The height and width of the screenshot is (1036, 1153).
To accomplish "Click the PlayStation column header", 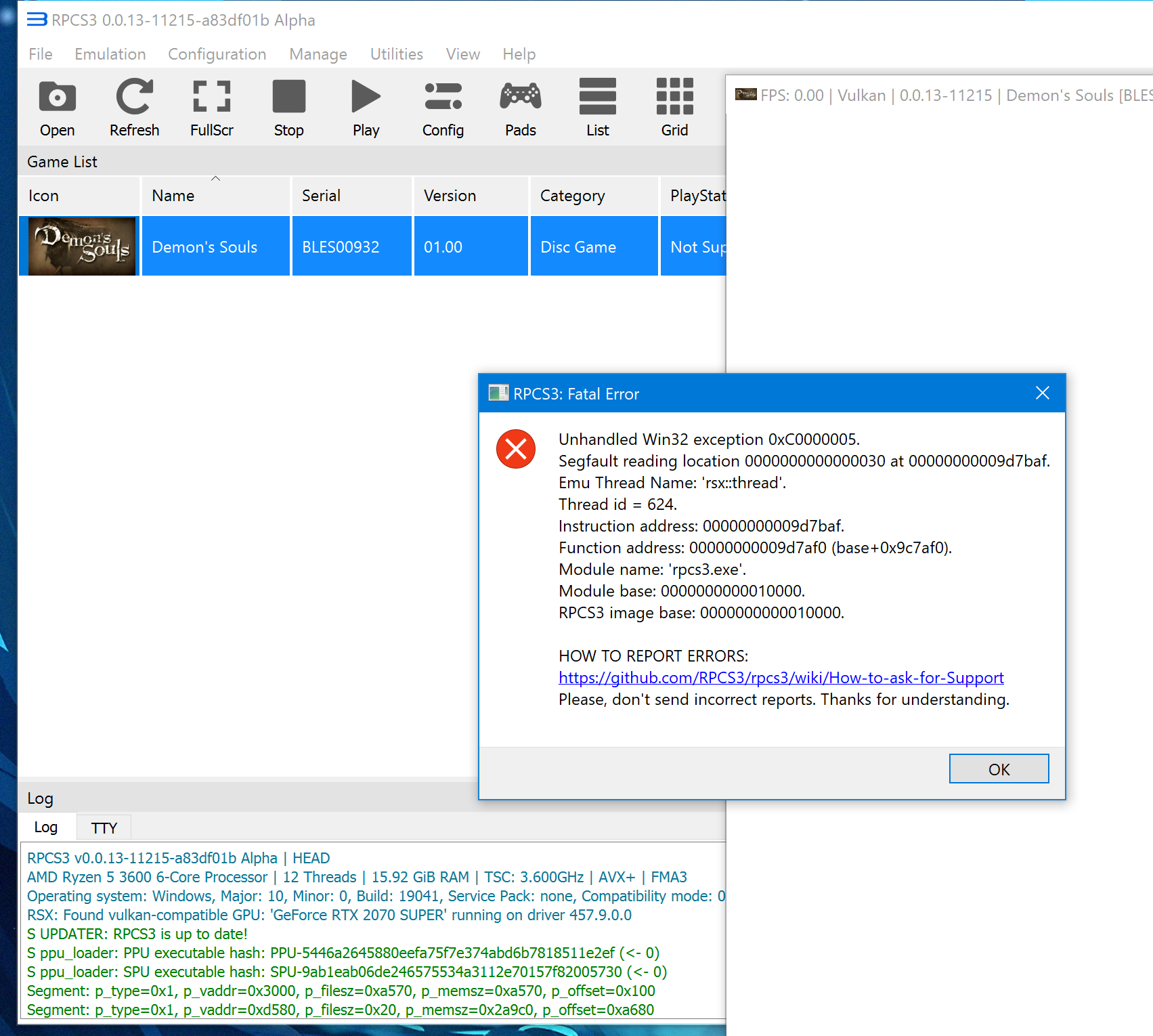I will tap(693, 196).
